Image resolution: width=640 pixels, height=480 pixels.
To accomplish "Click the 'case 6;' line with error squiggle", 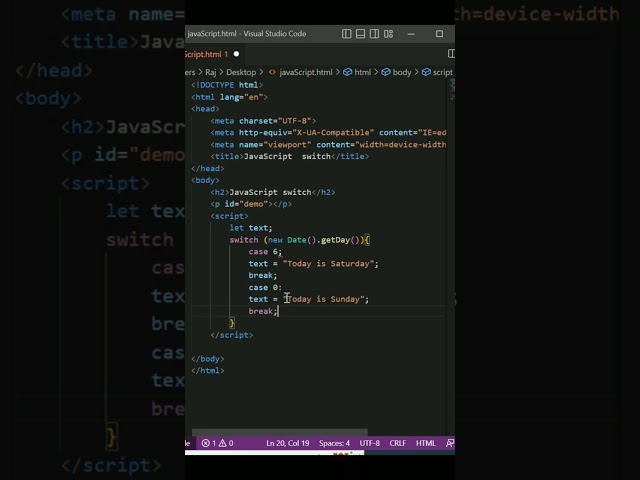I will point(265,252).
